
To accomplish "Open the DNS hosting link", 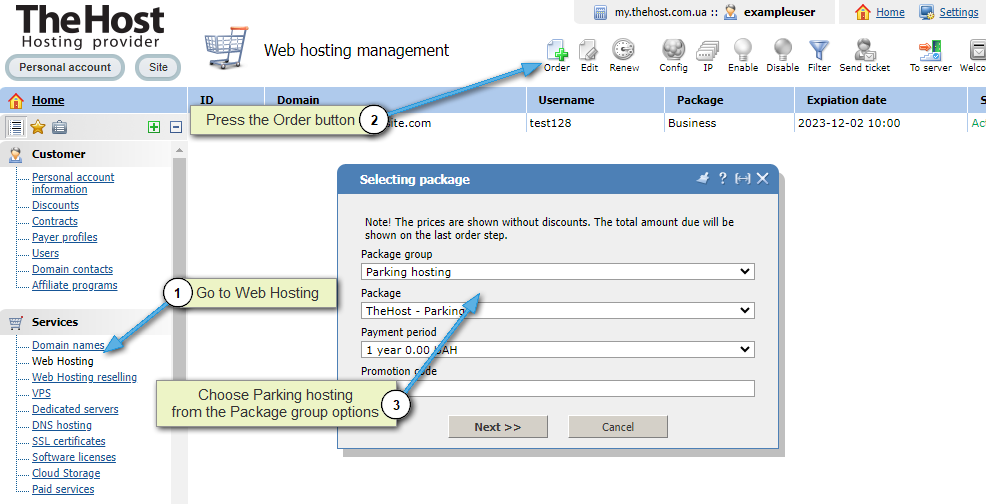I will point(62,425).
